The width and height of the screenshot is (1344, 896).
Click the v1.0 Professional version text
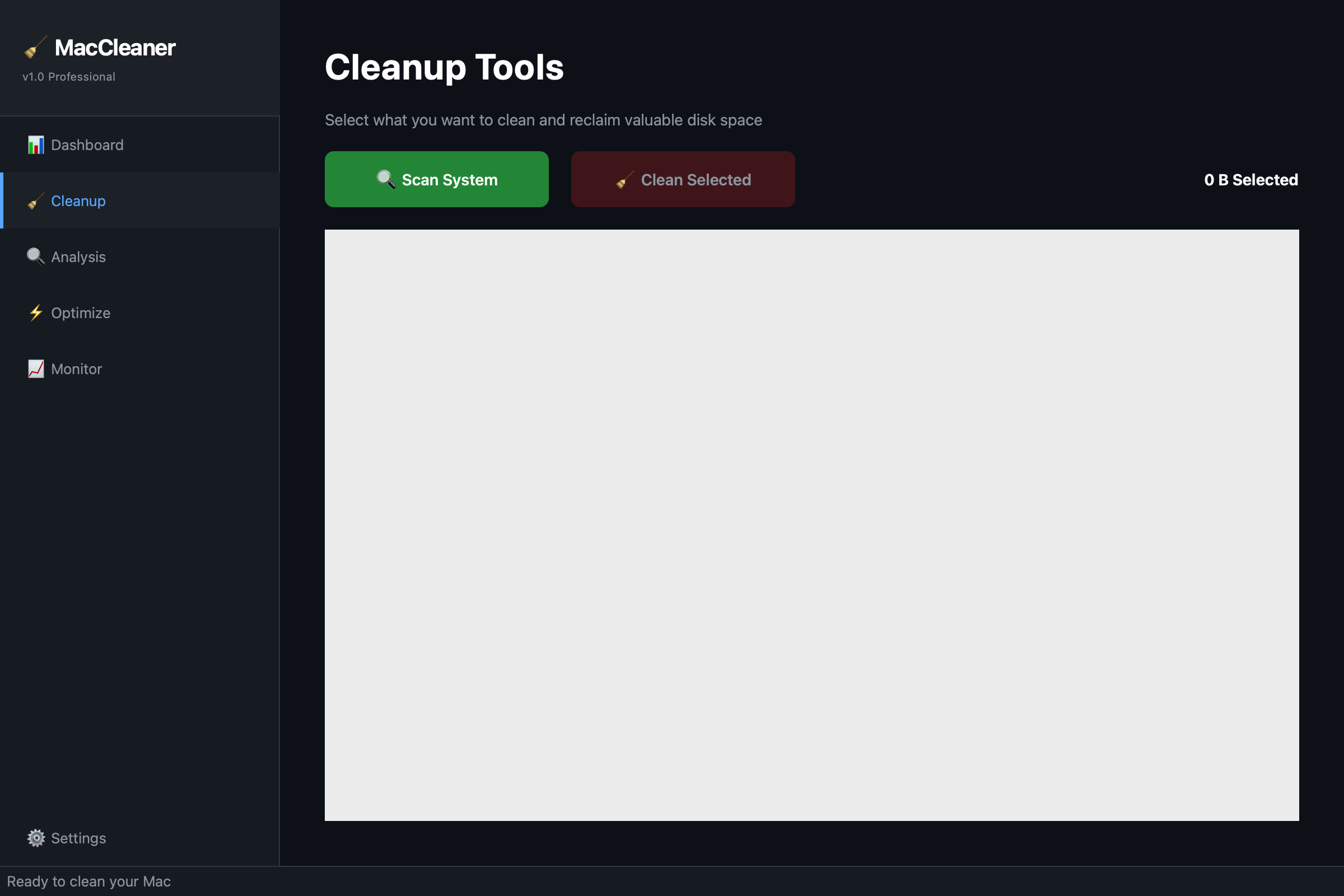pyautogui.click(x=68, y=76)
